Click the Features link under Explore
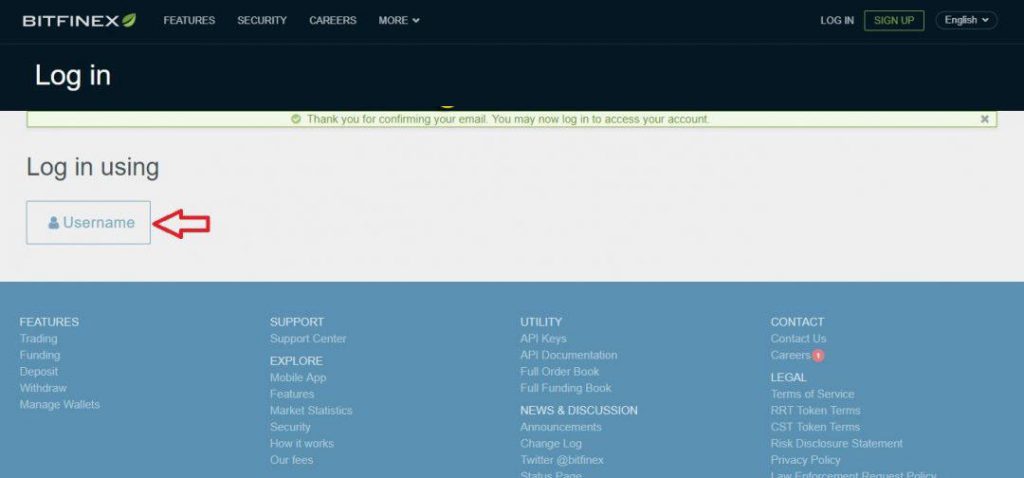This screenshot has height=478, width=1024. click(292, 394)
